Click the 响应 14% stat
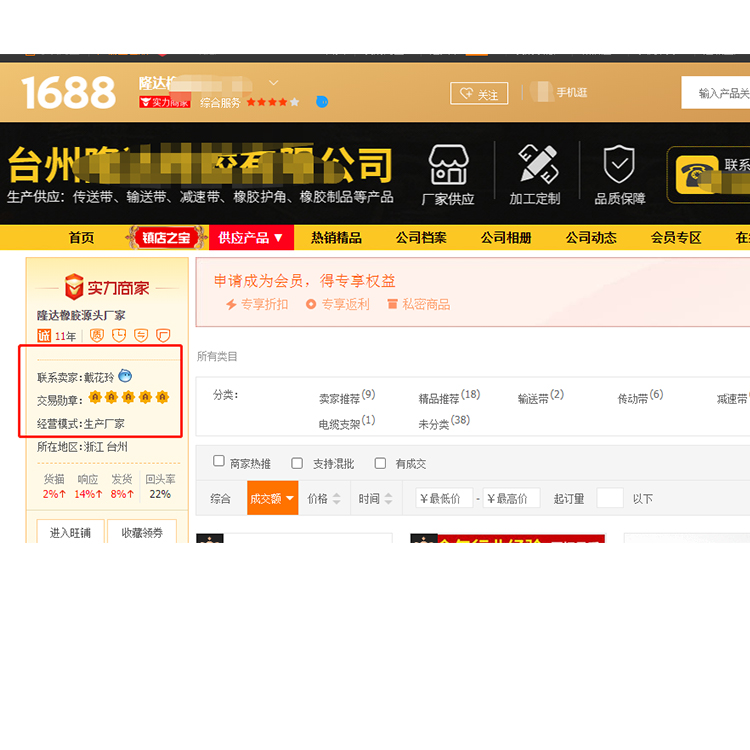 [88, 486]
